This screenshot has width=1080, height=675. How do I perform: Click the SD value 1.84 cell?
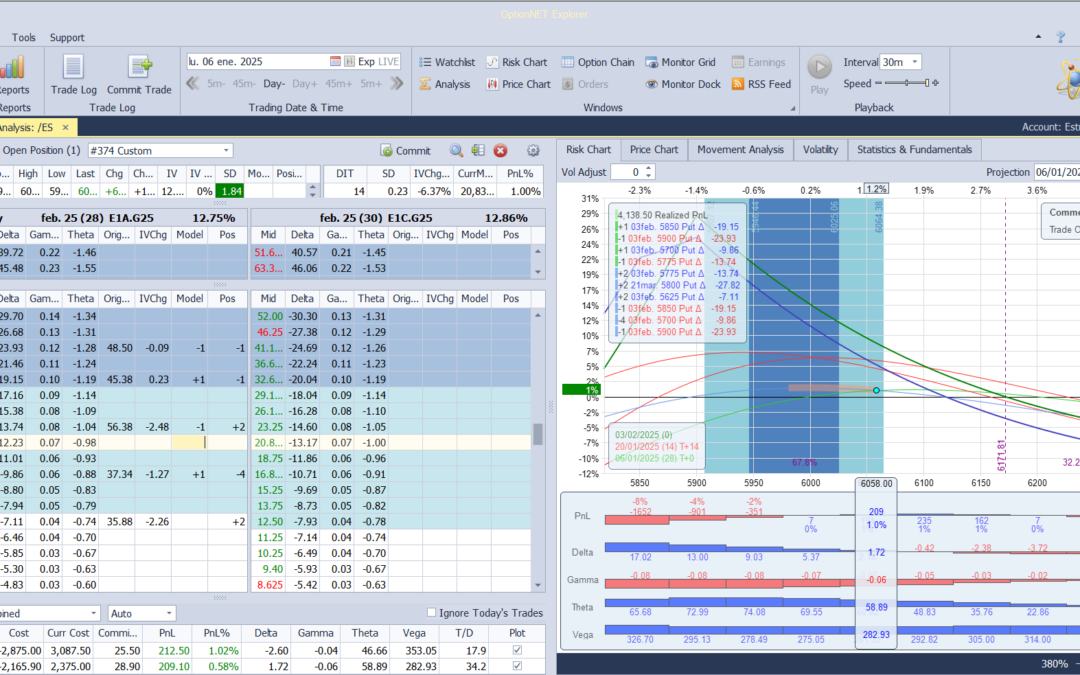231,191
